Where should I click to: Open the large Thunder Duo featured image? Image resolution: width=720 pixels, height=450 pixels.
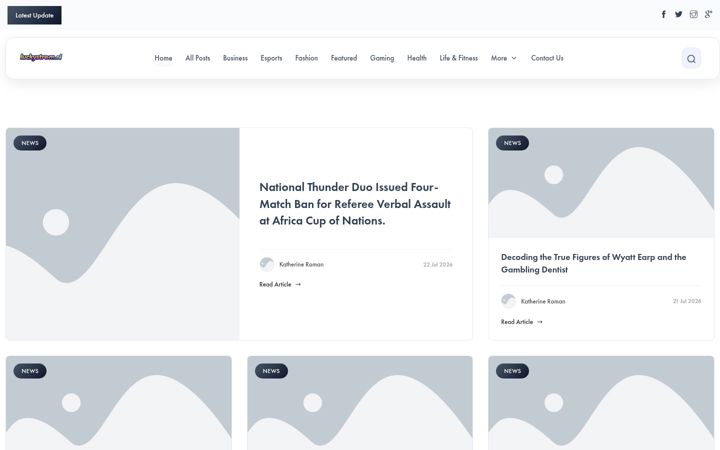coord(123,234)
